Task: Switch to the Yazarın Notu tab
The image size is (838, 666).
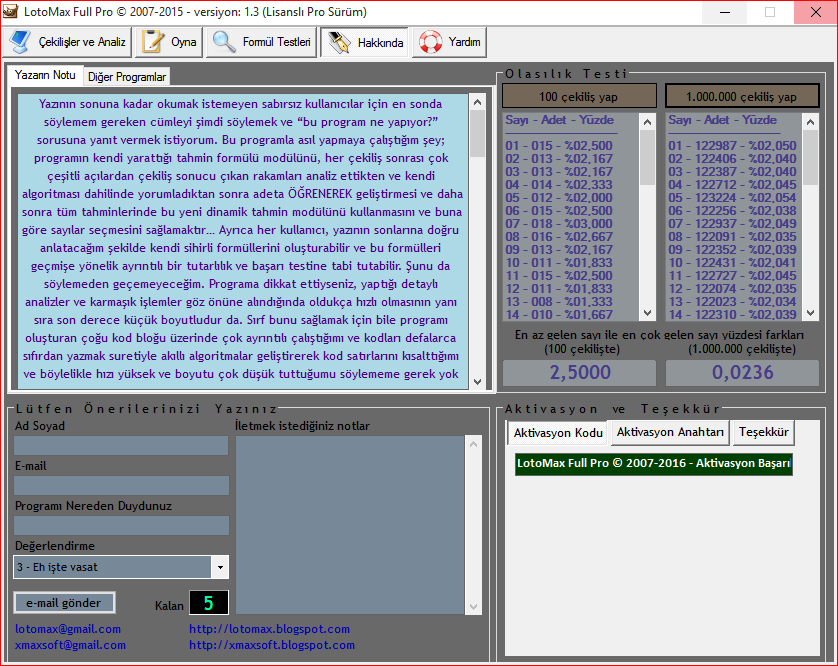Action: coord(45,75)
